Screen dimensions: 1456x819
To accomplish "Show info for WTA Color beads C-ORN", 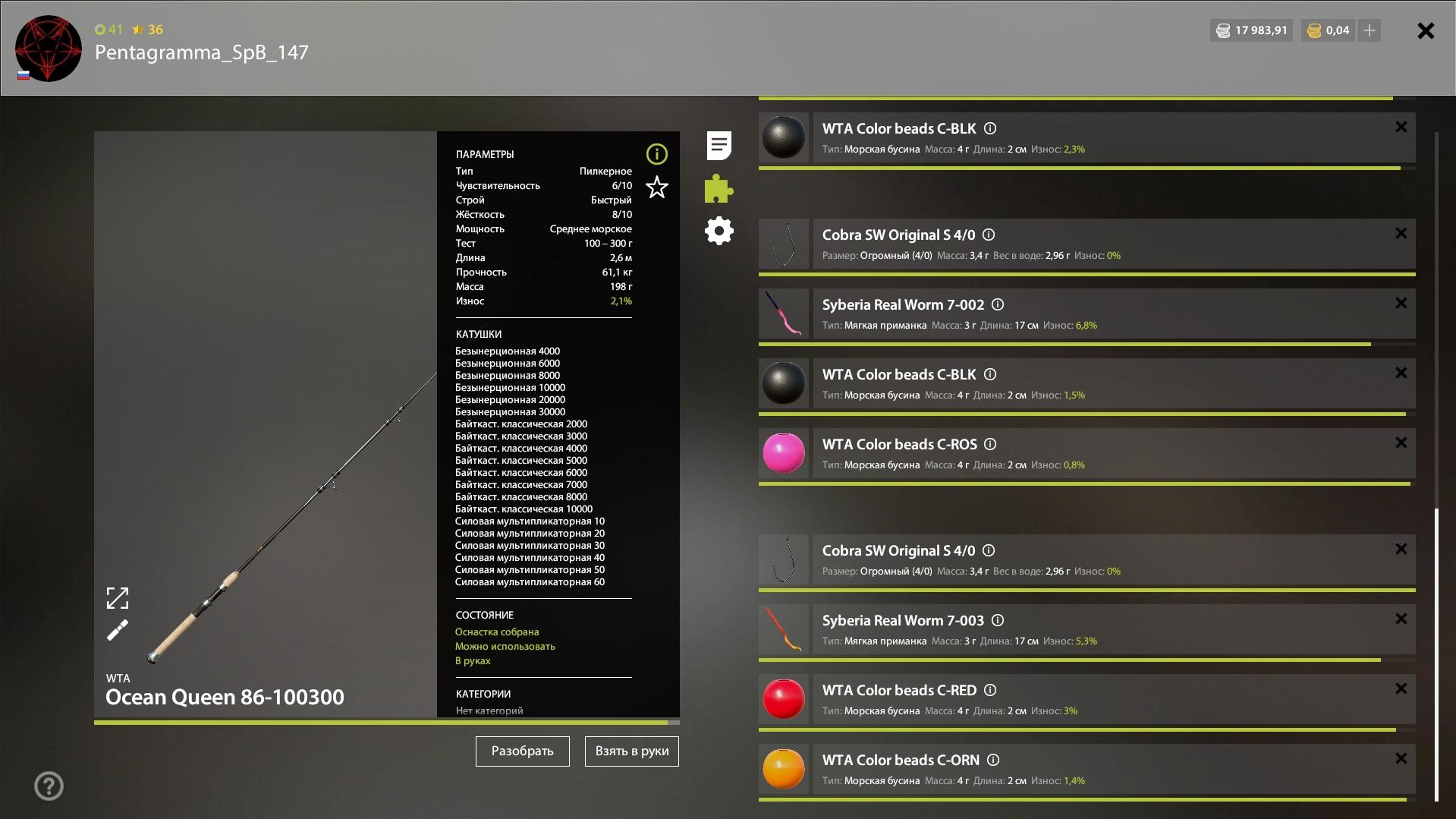I will click(x=993, y=760).
